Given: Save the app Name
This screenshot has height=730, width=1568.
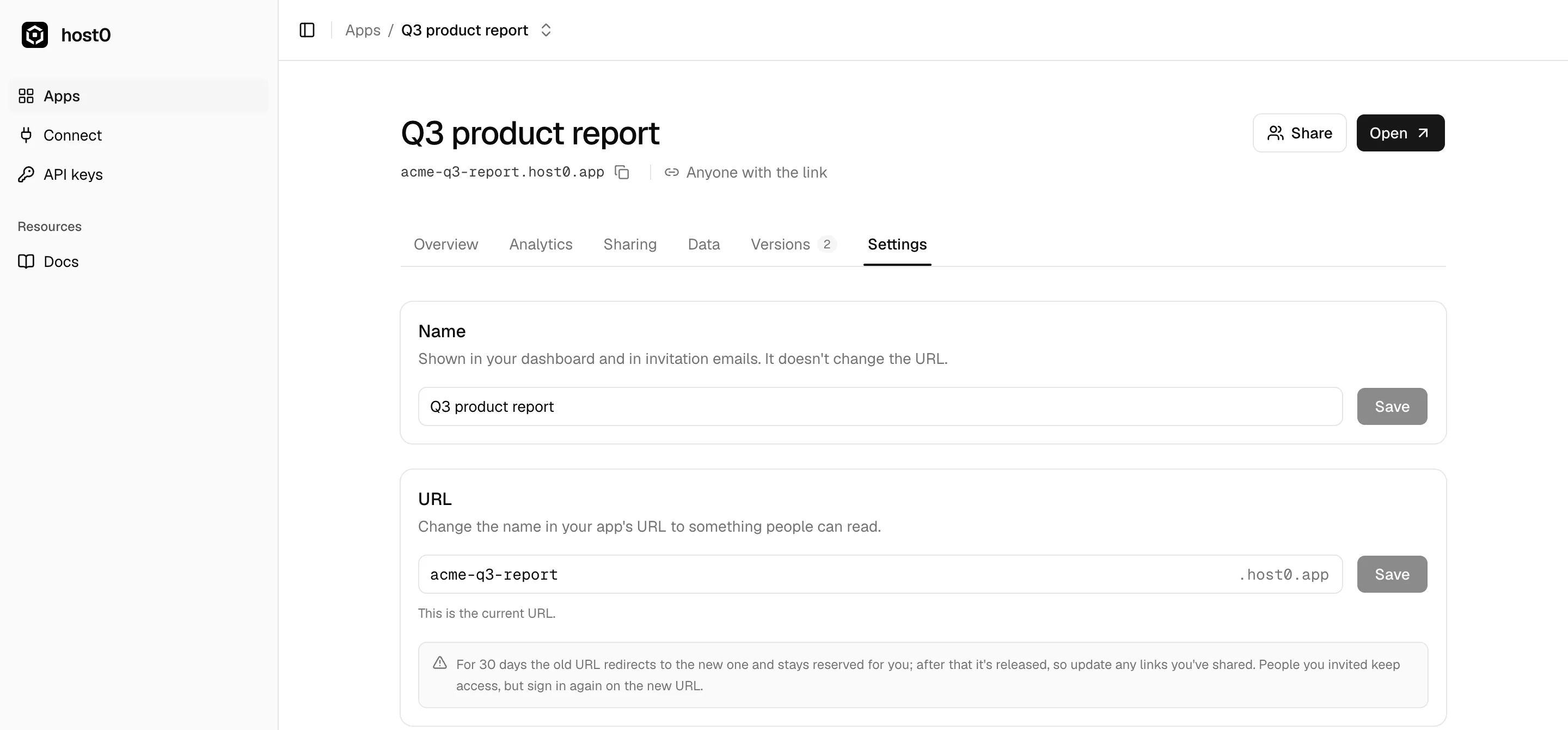Looking at the screenshot, I should point(1392,406).
